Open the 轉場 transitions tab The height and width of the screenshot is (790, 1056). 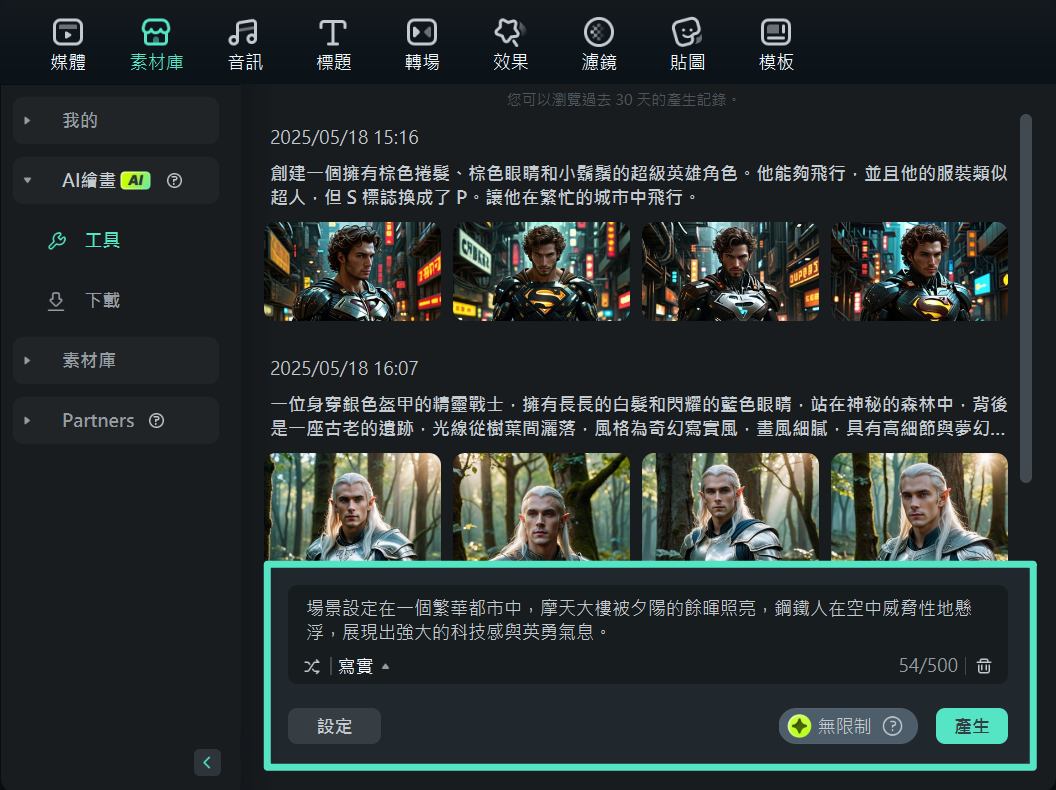coord(422,45)
